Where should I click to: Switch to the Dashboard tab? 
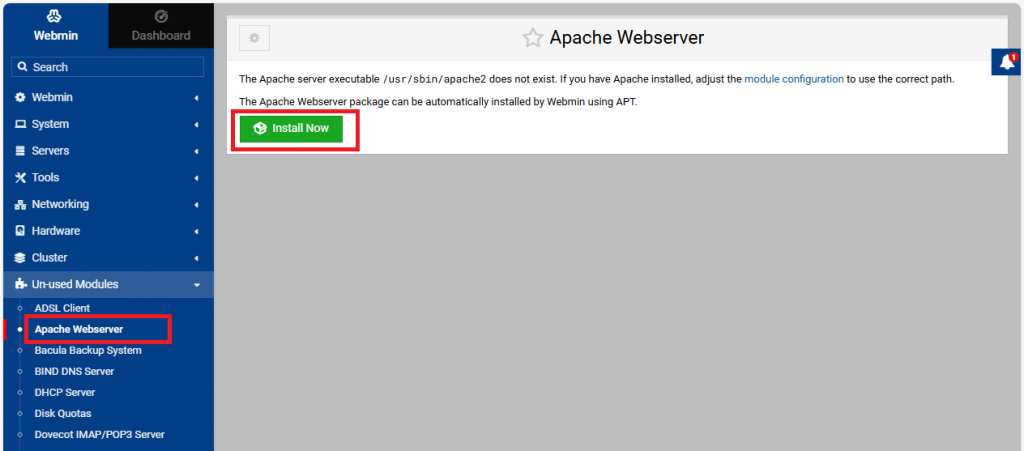(x=161, y=26)
